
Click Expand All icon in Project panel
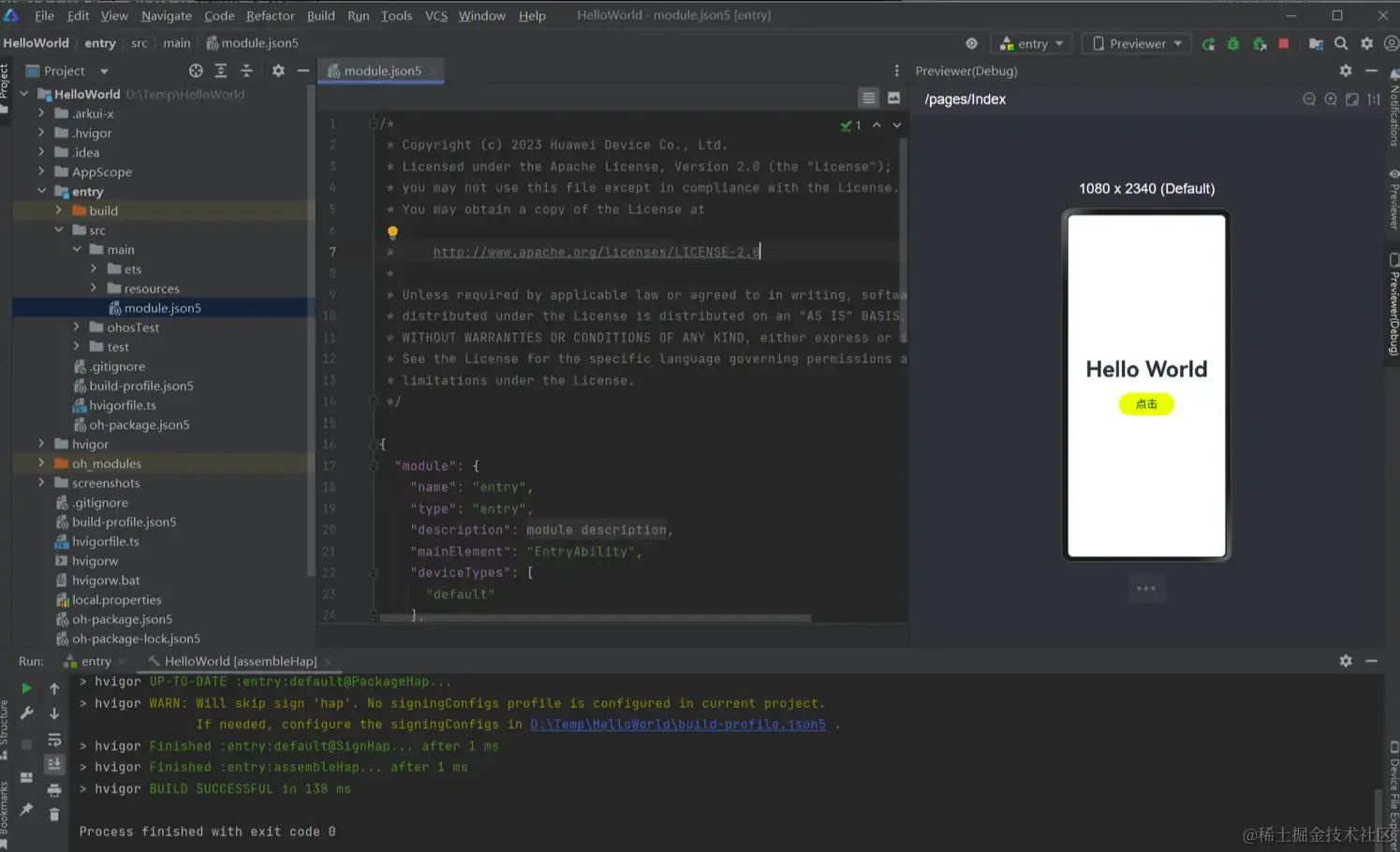pyautogui.click(x=221, y=70)
